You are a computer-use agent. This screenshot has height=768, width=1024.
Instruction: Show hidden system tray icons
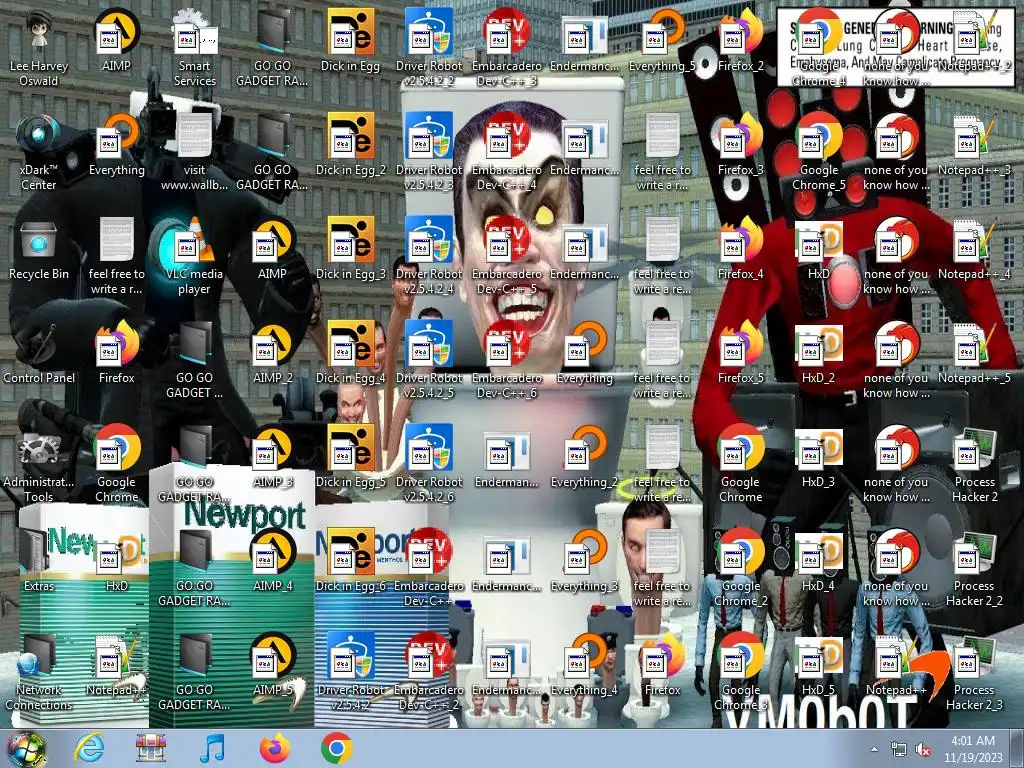coord(874,749)
